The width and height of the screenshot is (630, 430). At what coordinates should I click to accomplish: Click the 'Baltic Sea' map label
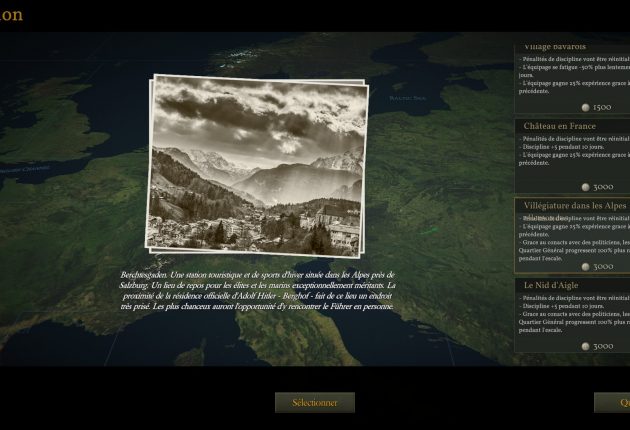point(407,98)
